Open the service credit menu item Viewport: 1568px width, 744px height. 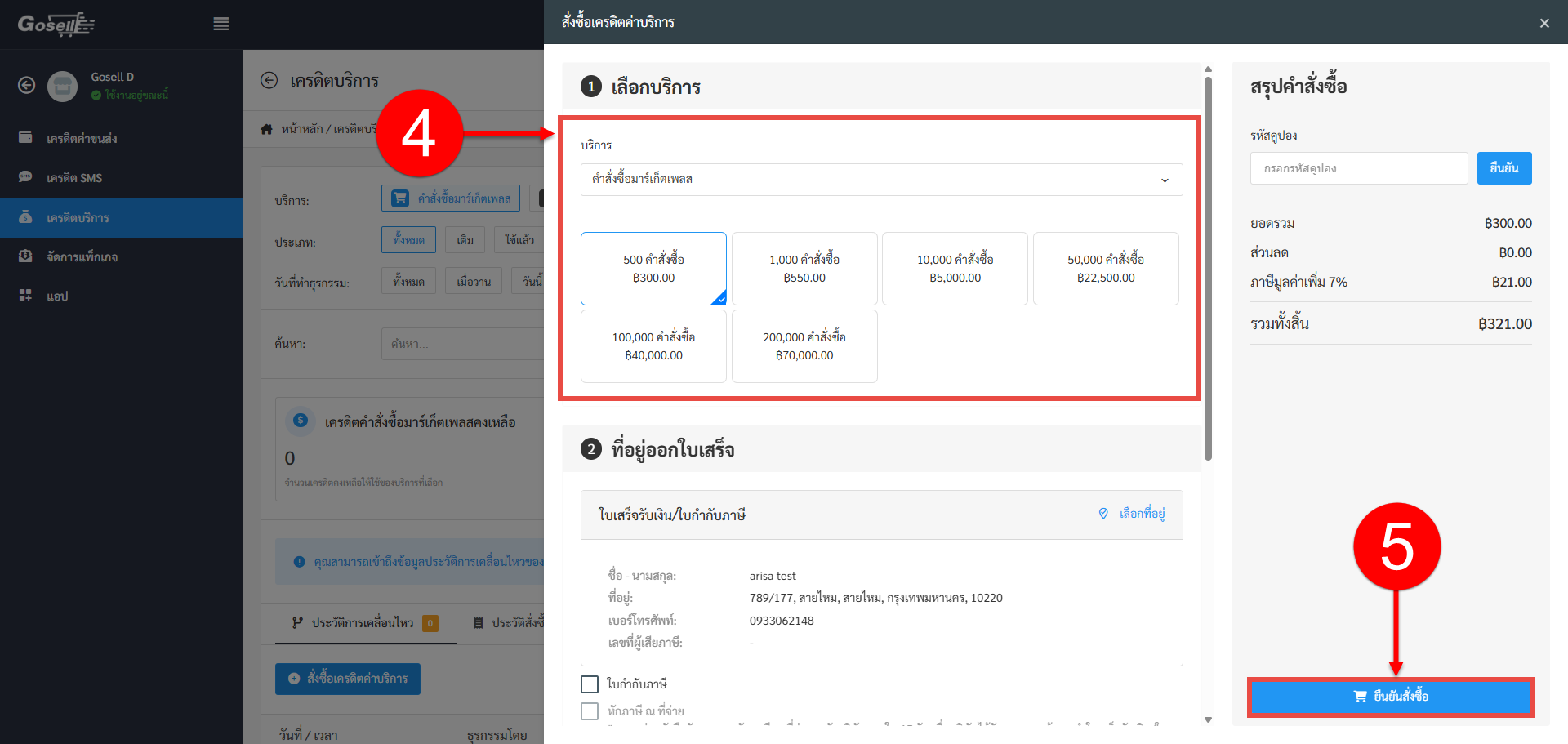tap(78, 217)
